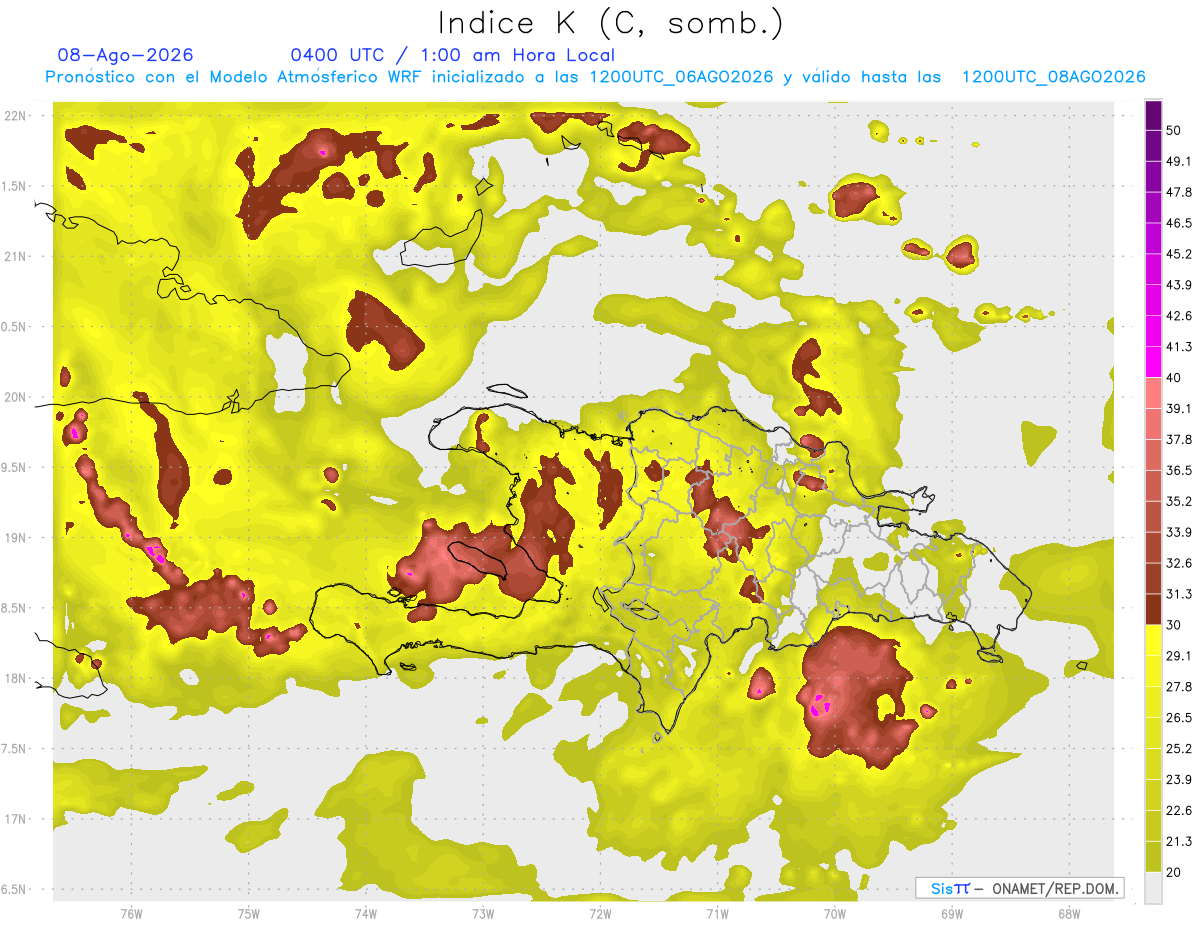
Task: Click the bright yellow colorbar segment between 29.1 and 30
Action: [1153, 640]
